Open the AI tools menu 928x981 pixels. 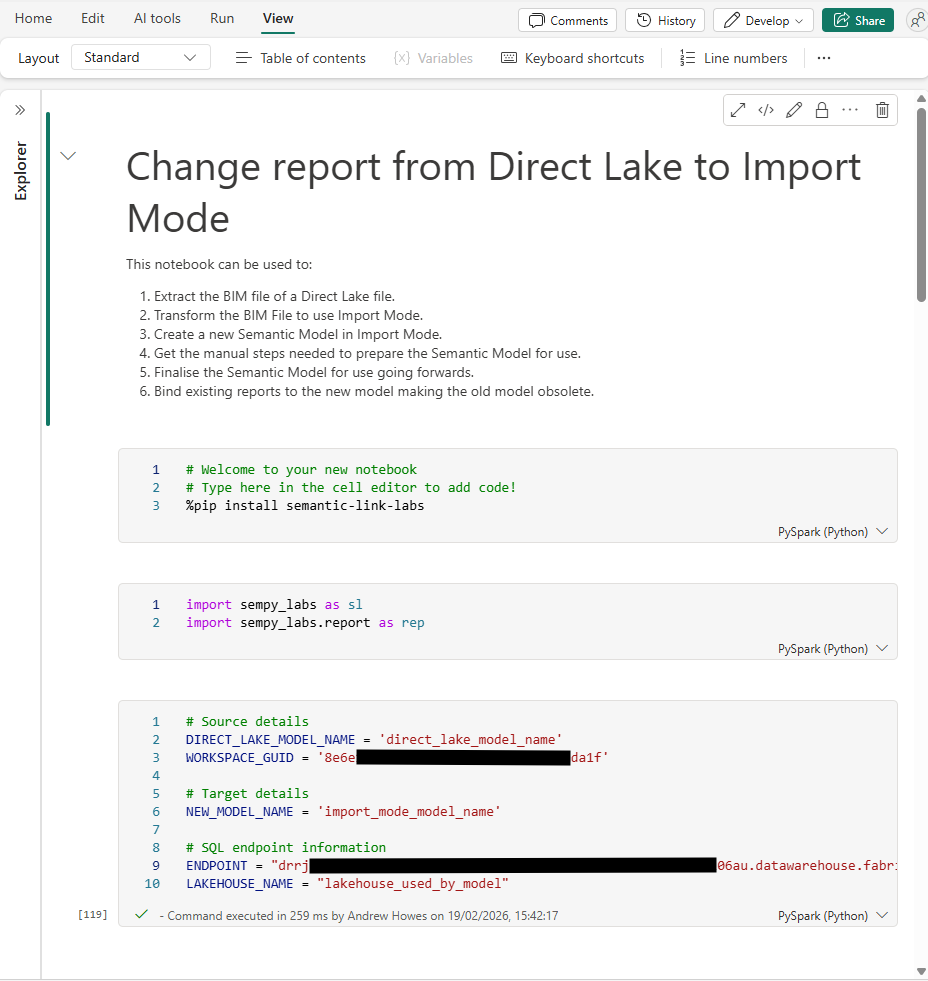[156, 18]
